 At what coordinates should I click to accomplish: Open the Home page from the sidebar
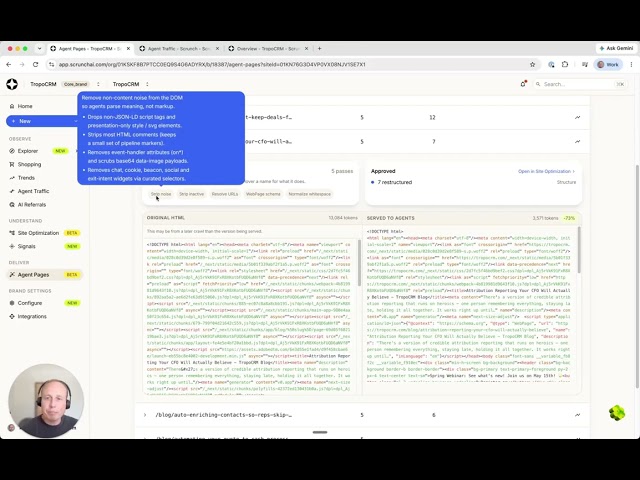click(24, 106)
